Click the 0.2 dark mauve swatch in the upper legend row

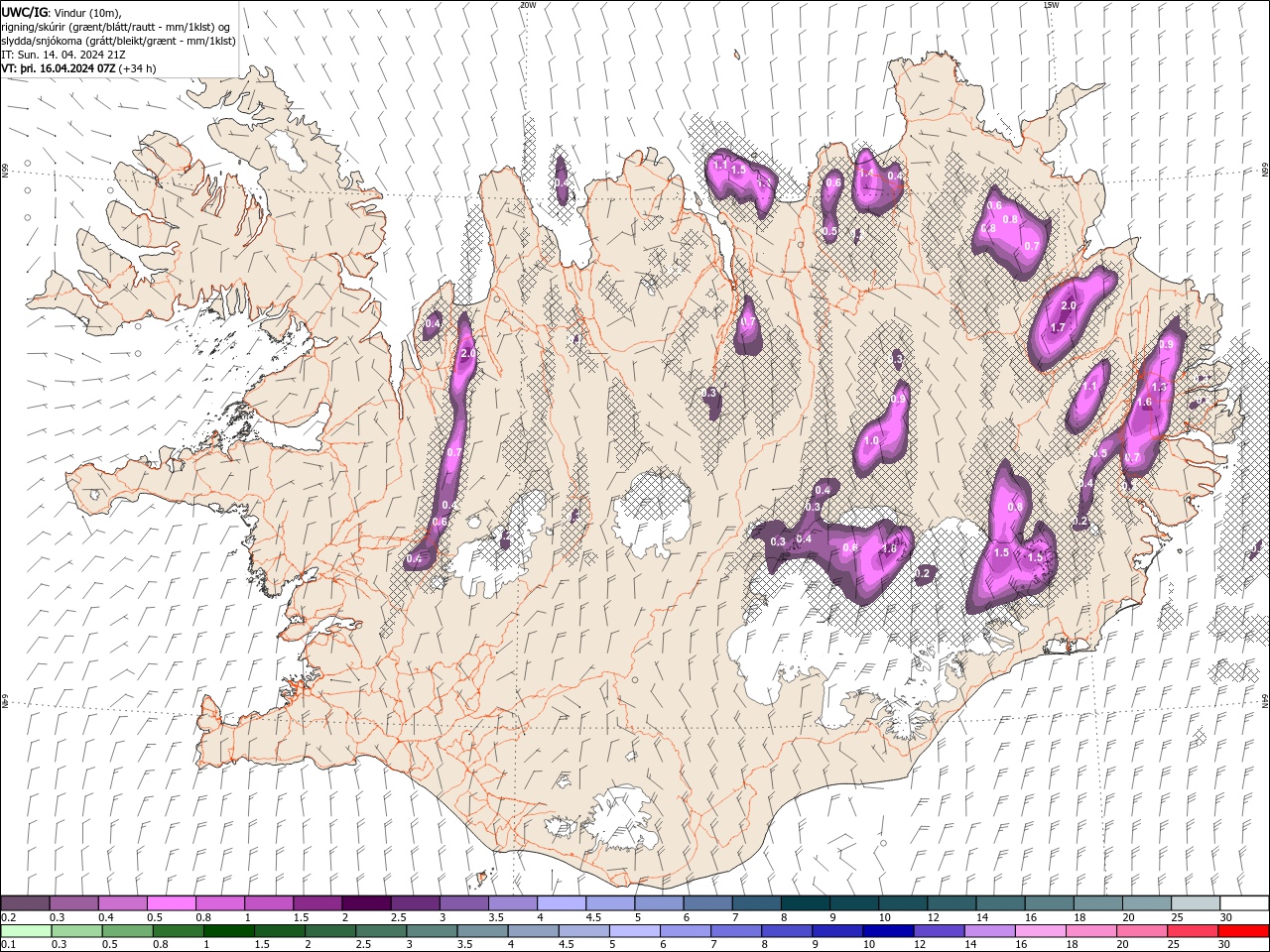[25, 903]
